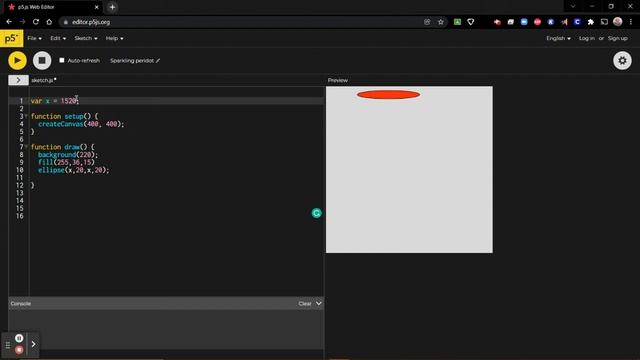Click the green extension icon in toolbar
640x360 pixels.
pyautogui.click(x=457, y=22)
